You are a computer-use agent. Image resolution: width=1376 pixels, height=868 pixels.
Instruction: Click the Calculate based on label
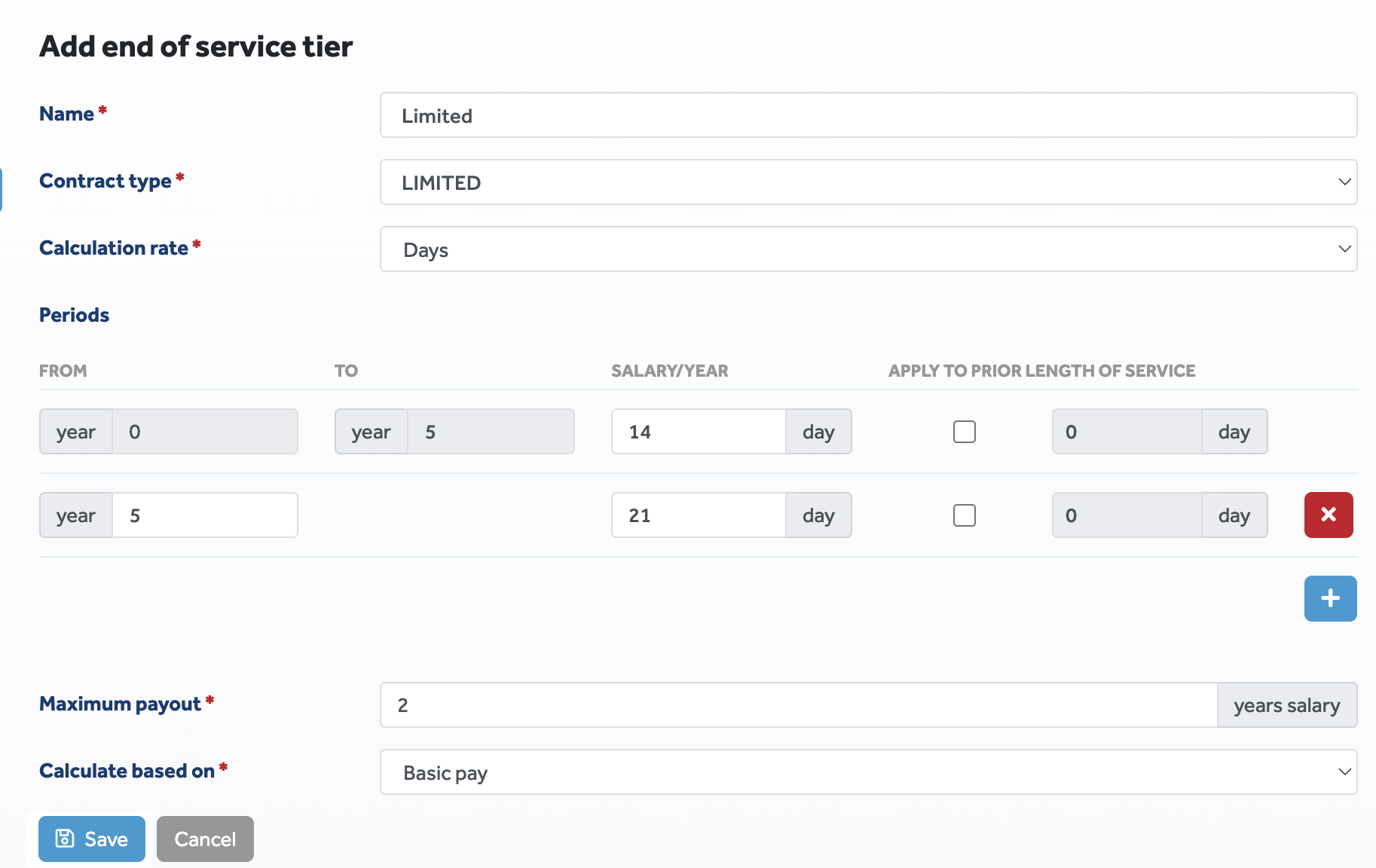(127, 771)
